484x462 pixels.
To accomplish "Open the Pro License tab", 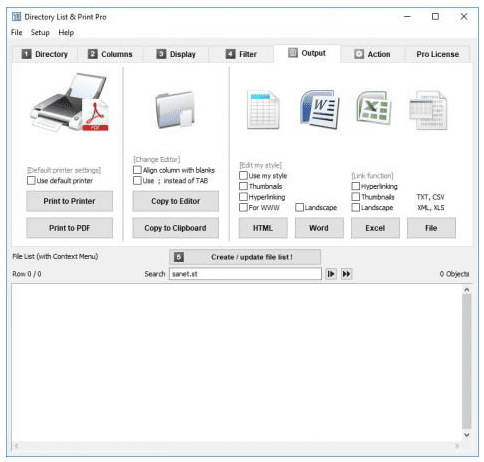I will [437, 54].
